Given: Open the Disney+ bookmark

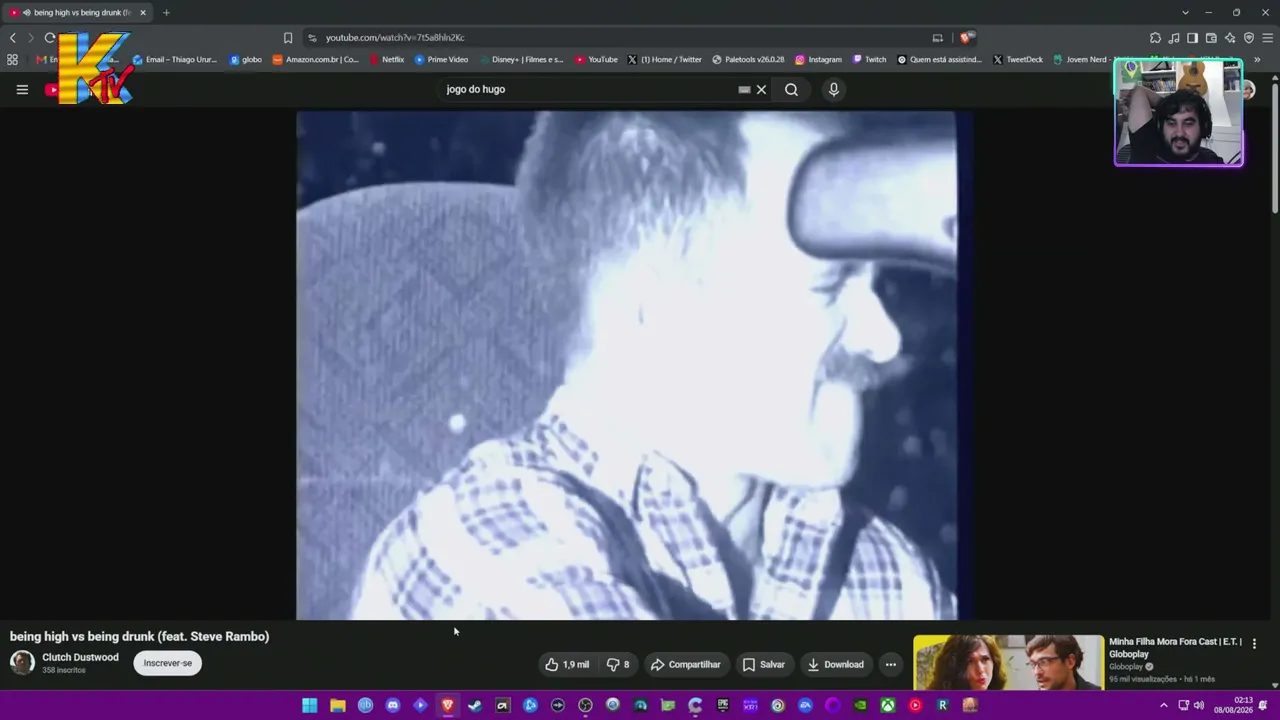Looking at the screenshot, I should tap(522, 60).
